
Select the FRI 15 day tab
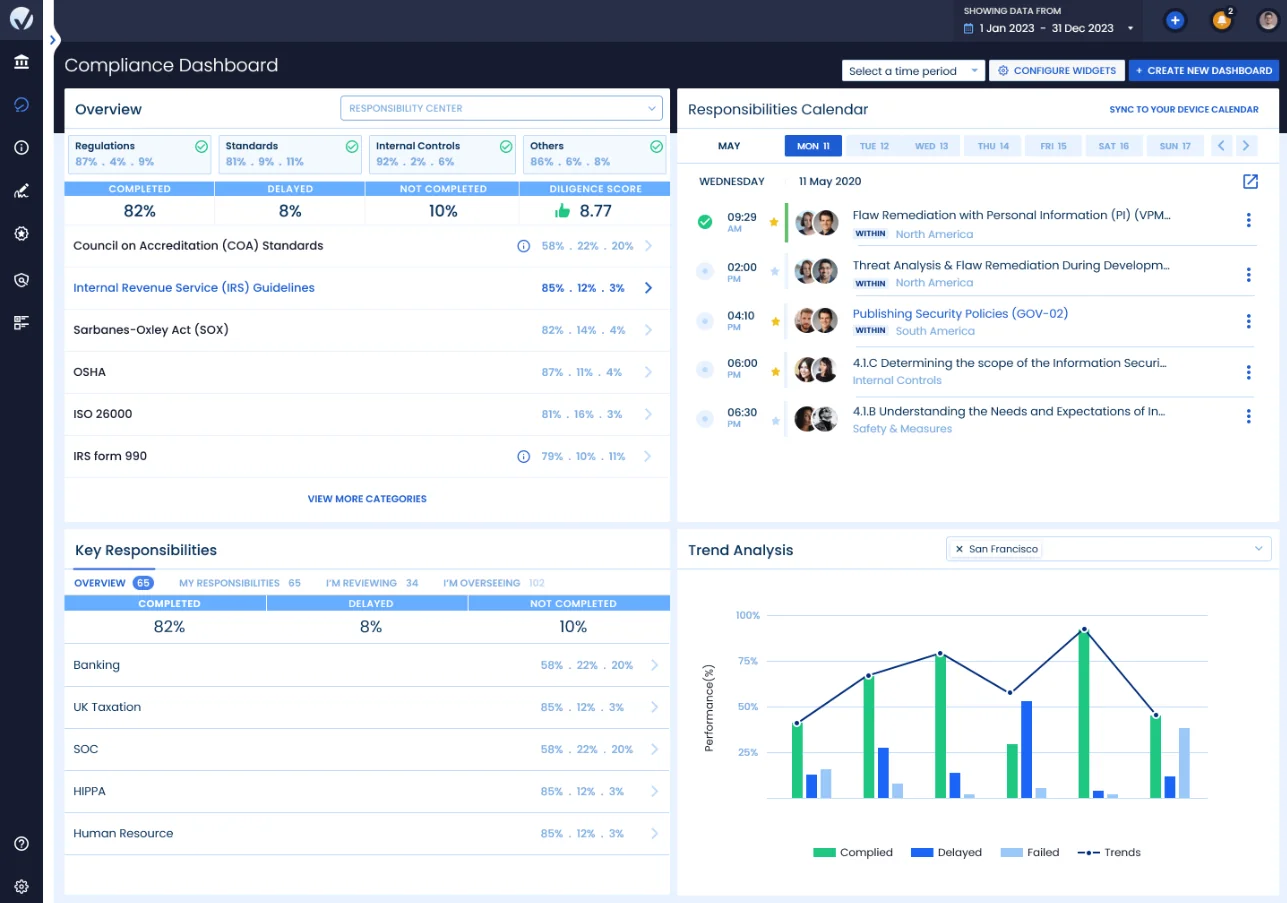[x=1053, y=146]
